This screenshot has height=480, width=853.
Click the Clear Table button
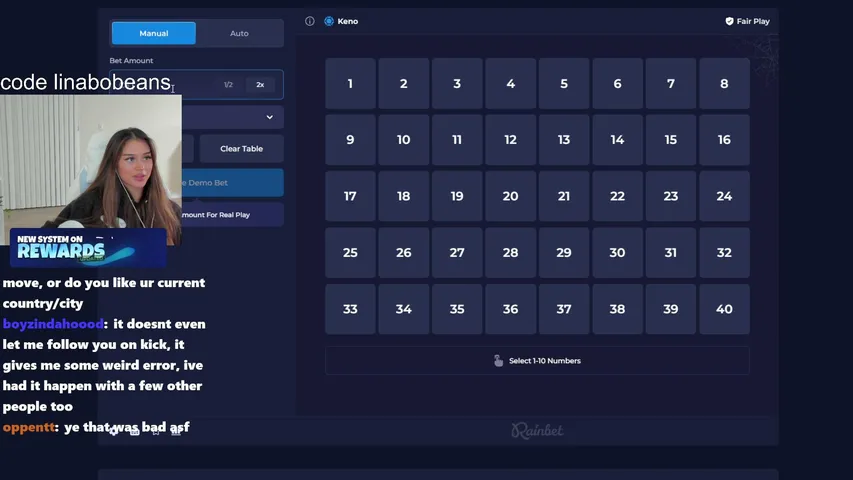(242, 149)
